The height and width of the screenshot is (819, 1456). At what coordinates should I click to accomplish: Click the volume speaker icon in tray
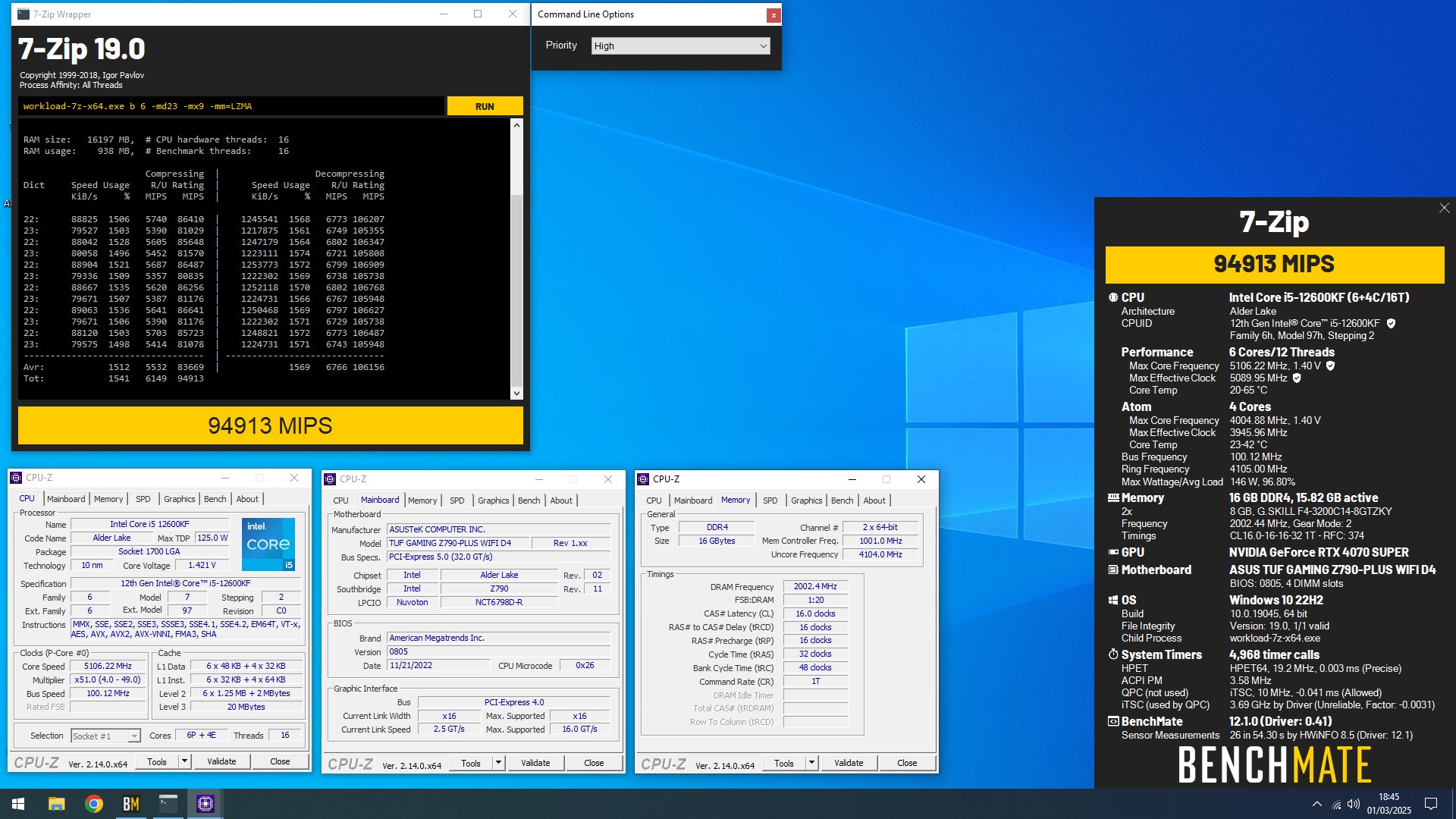(x=1354, y=804)
